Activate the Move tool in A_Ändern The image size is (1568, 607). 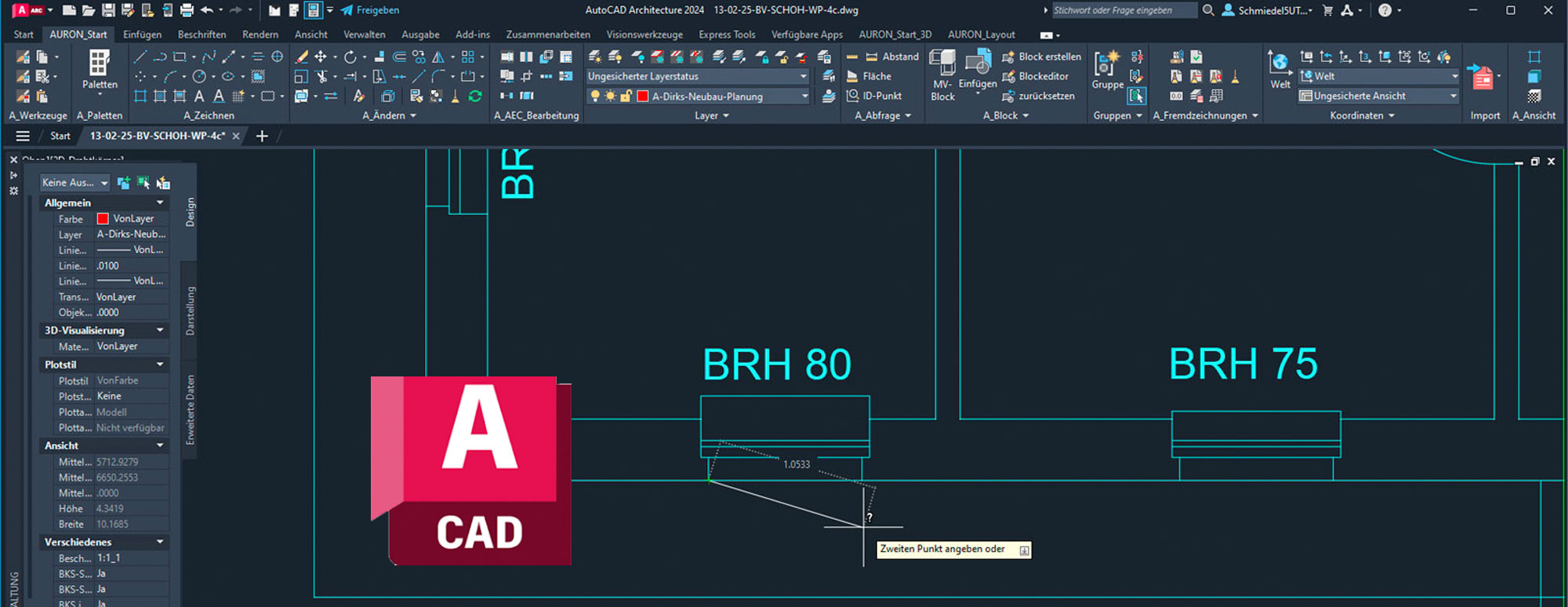tap(321, 56)
